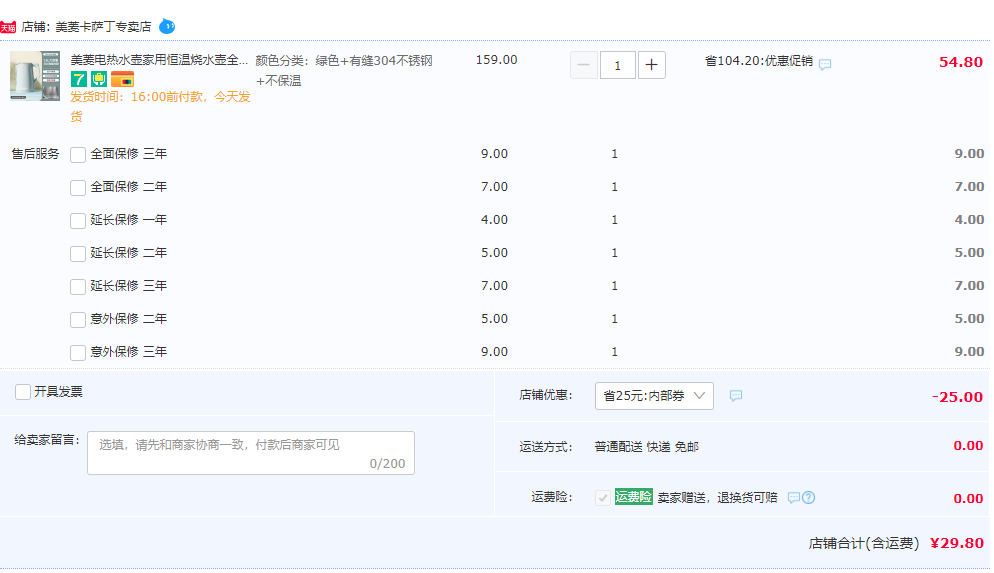Image resolution: width=994 pixels, height=573 pixels.
Task: Click the 店铺合计(含运费) label
Action: coord(864,543)
